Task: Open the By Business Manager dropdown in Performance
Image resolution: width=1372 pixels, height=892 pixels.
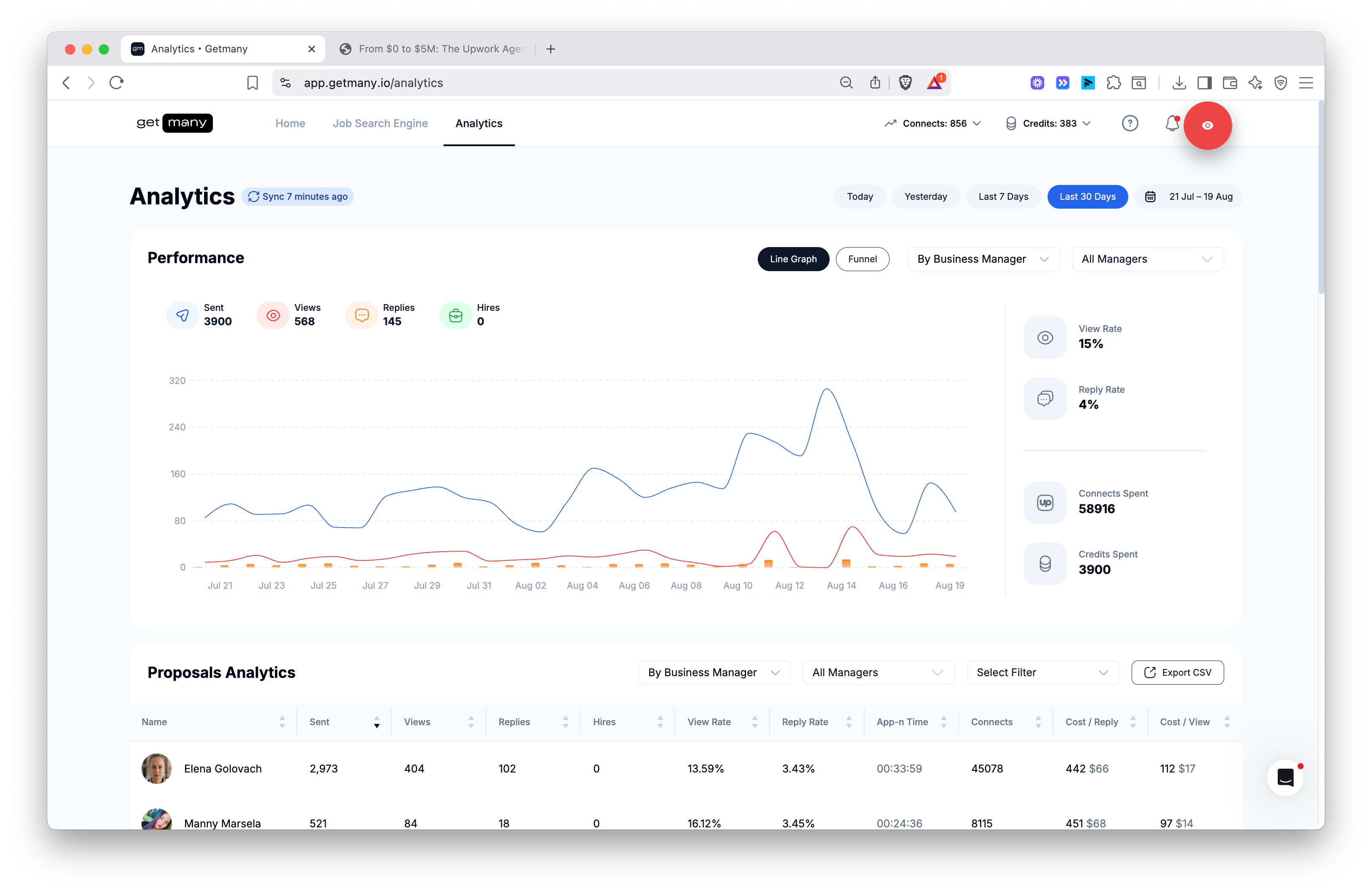Action: pos(983,259)
